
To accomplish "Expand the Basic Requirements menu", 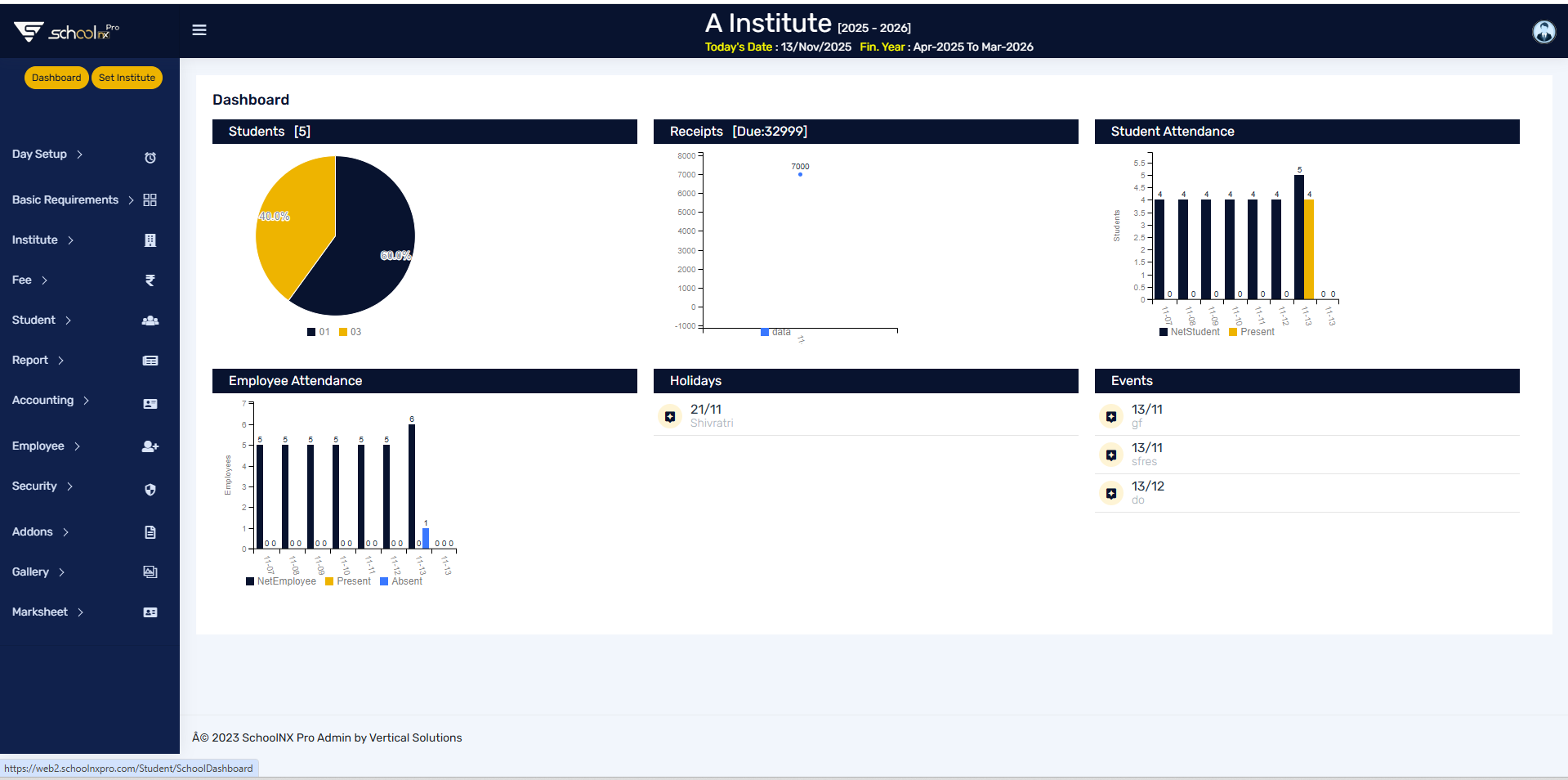I will (x=74, y=199).
